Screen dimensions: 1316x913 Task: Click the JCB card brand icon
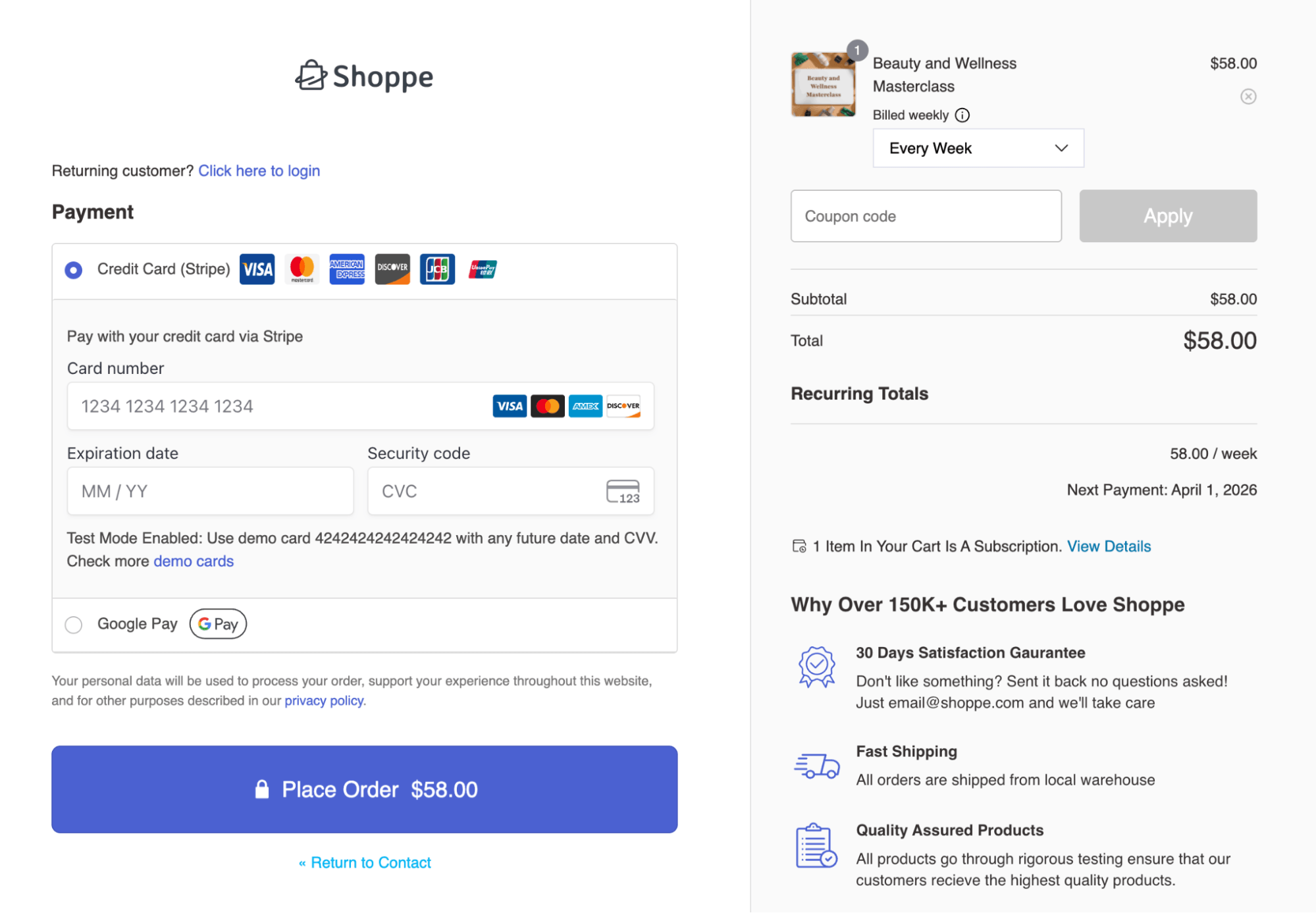tap(436, 269)
